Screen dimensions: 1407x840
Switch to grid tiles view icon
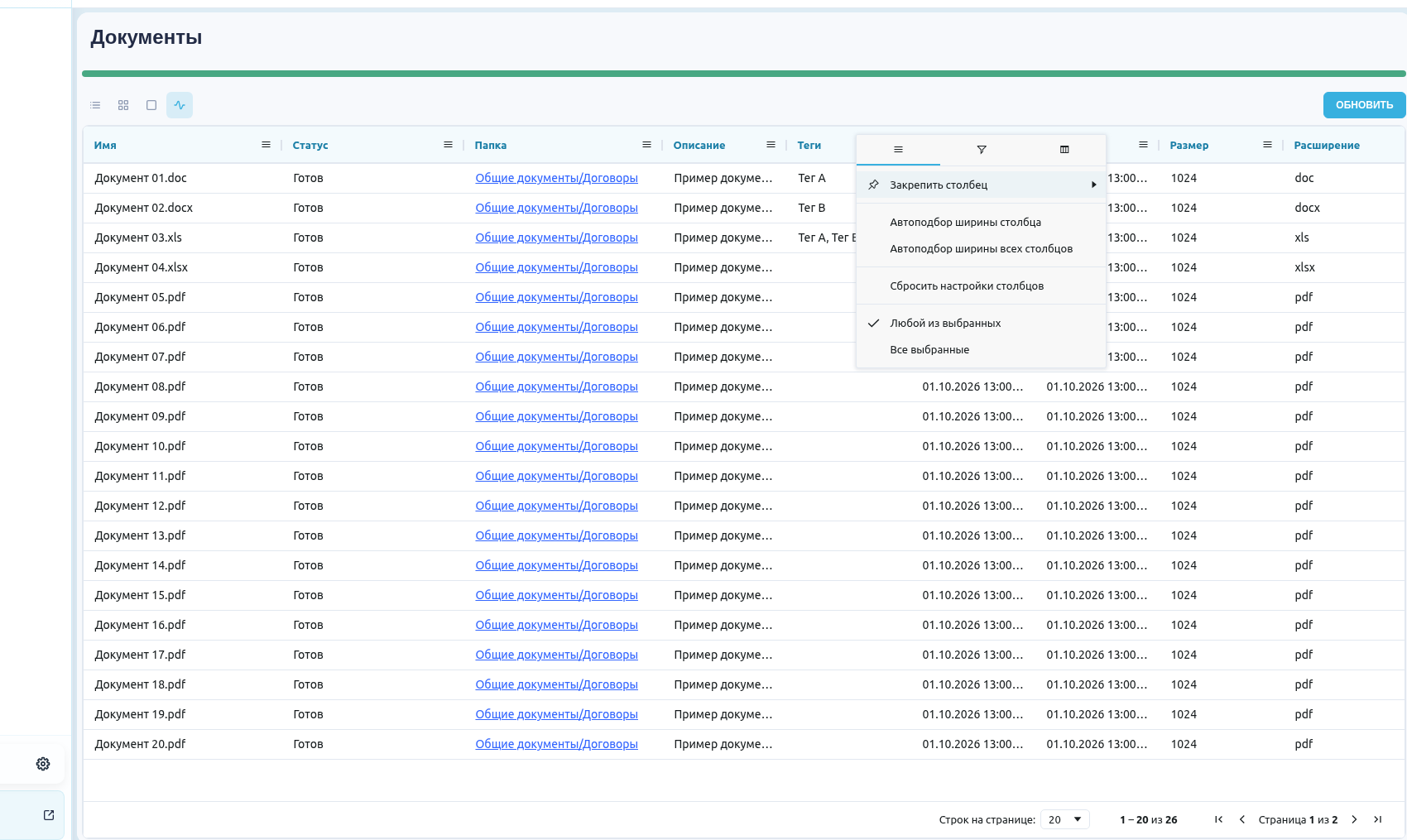pos(123,105)
